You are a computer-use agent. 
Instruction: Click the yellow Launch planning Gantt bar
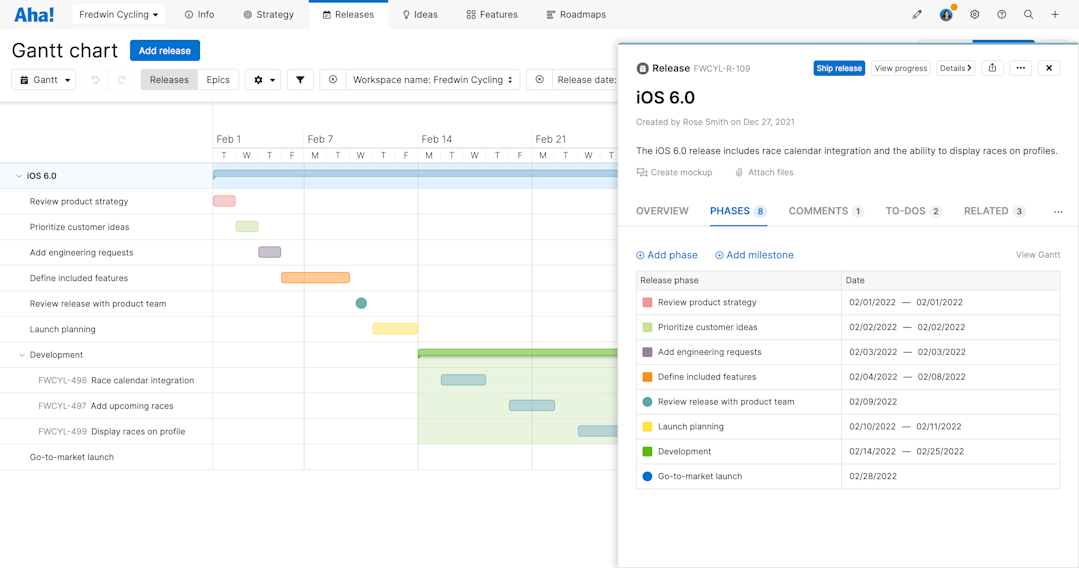(x=395, y=328)
